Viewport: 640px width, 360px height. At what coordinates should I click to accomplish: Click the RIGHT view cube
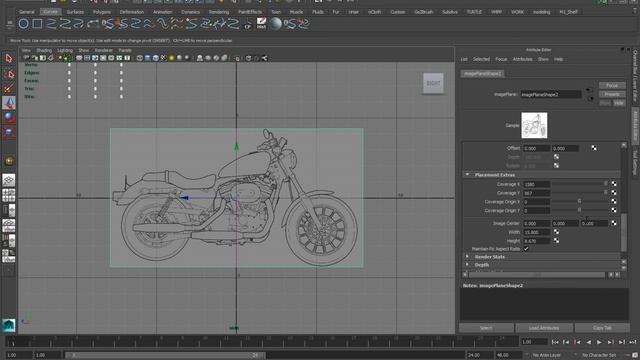pyautogui.click(x=433, y=83)
